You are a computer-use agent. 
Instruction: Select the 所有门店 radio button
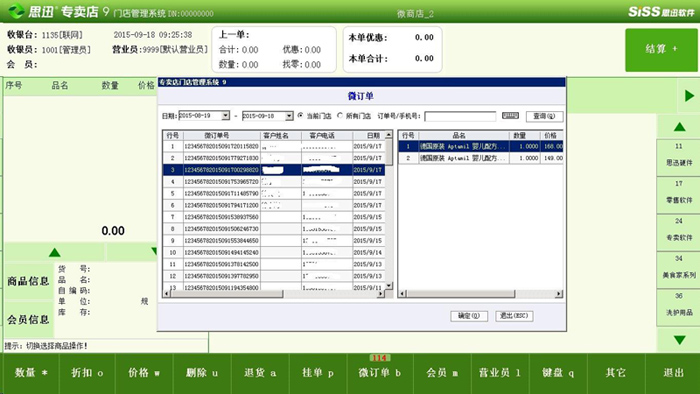click(340, 116)
